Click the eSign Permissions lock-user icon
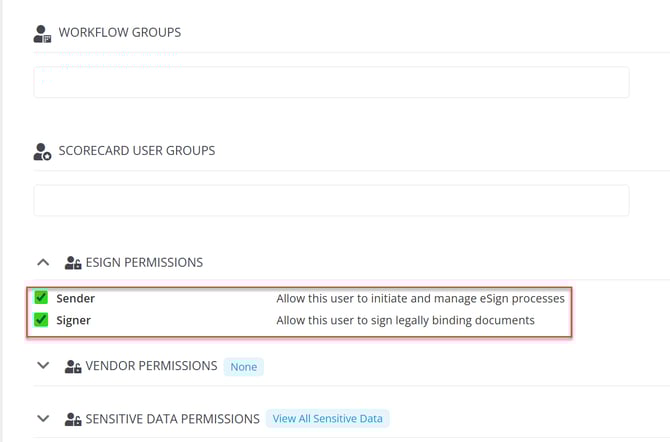Screen dimensions: 670x442 [x=73, y=263]
